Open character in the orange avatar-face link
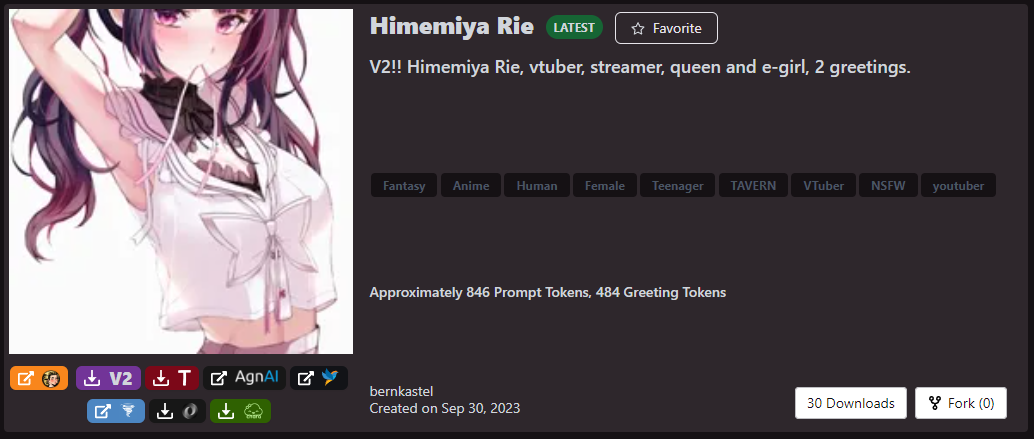 tap(39, 378)
